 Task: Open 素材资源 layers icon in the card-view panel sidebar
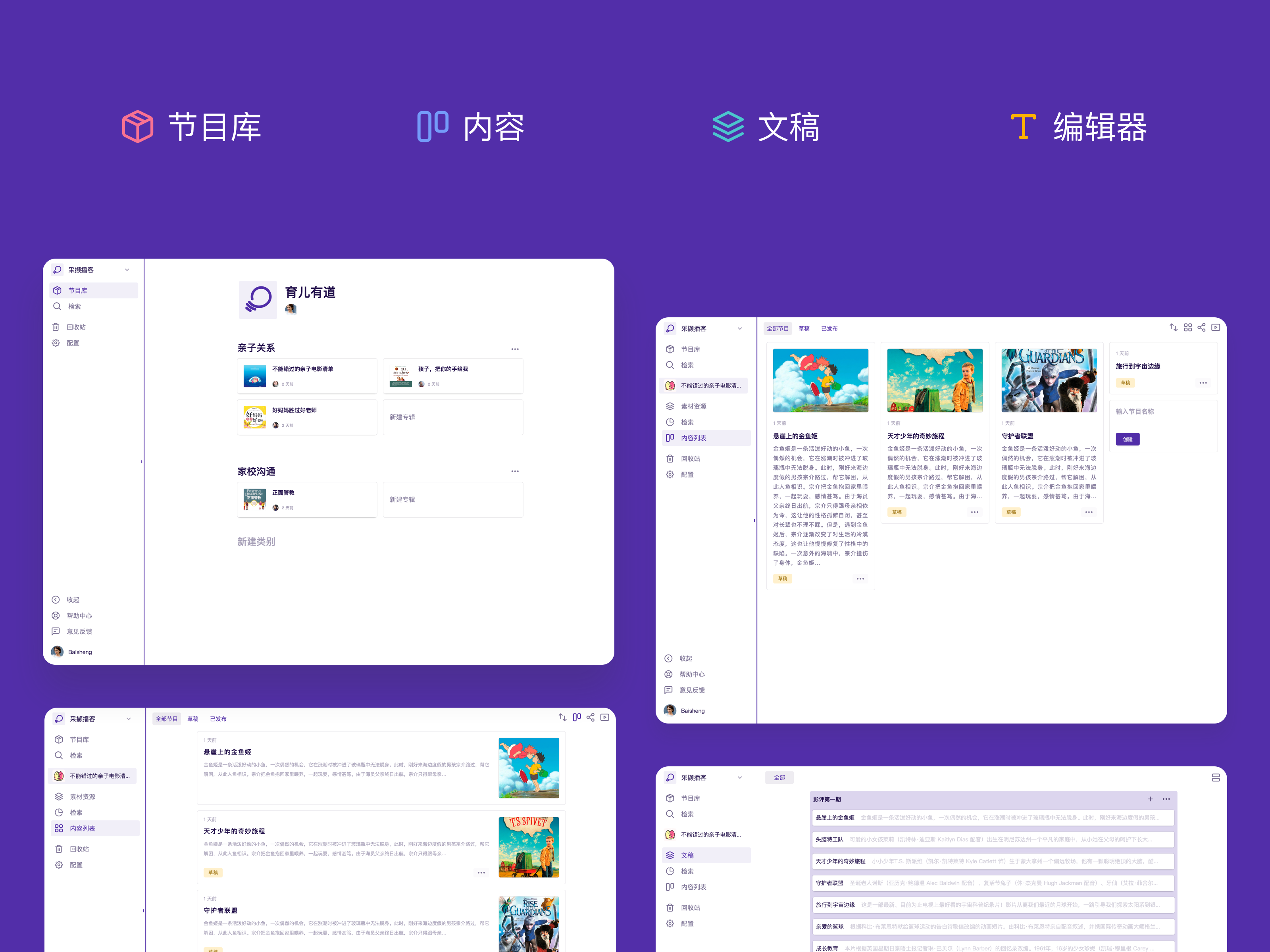670,406
